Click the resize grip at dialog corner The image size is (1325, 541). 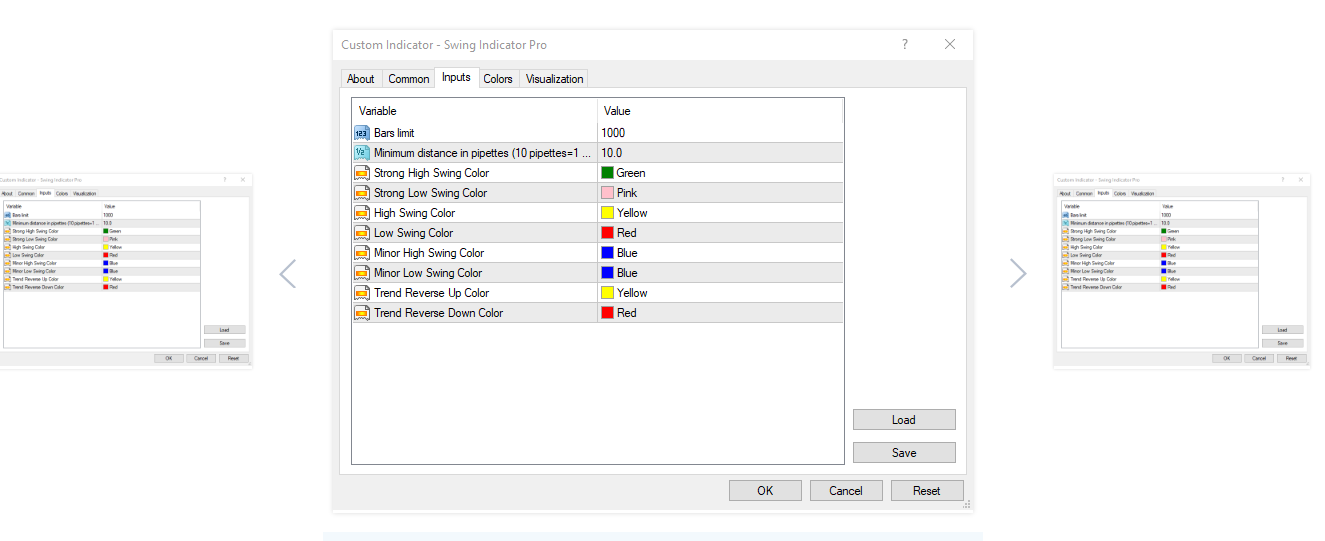(x=966, y=505)
